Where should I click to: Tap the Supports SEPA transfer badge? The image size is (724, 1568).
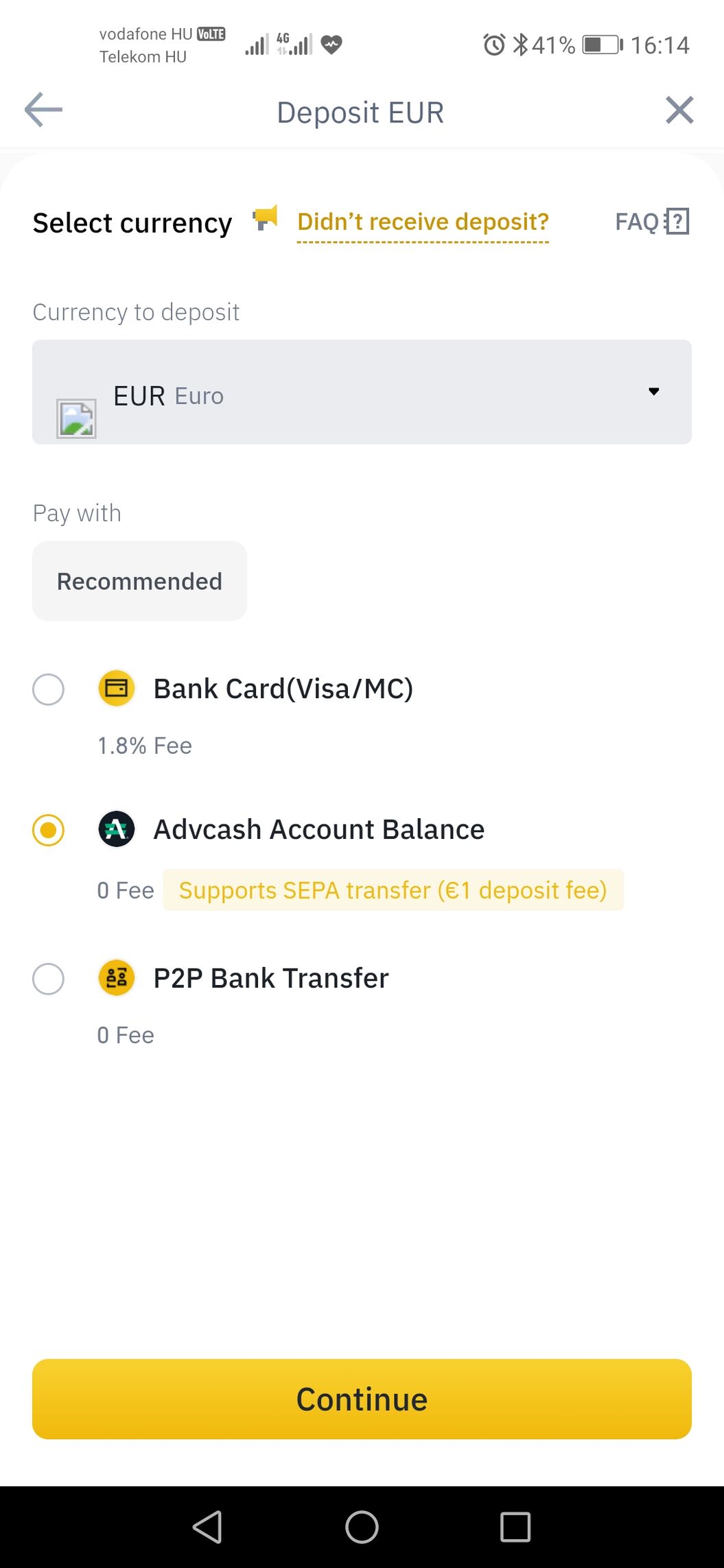393,890
